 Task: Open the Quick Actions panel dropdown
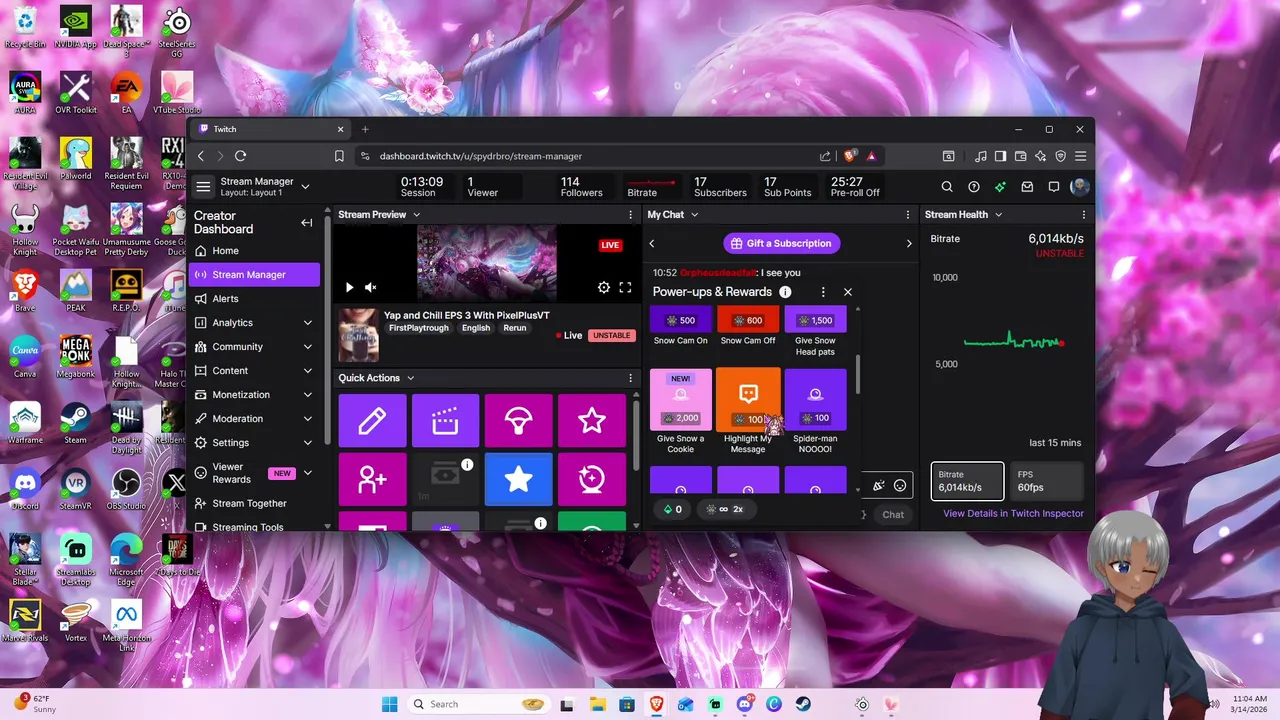(x=410, y=378)
